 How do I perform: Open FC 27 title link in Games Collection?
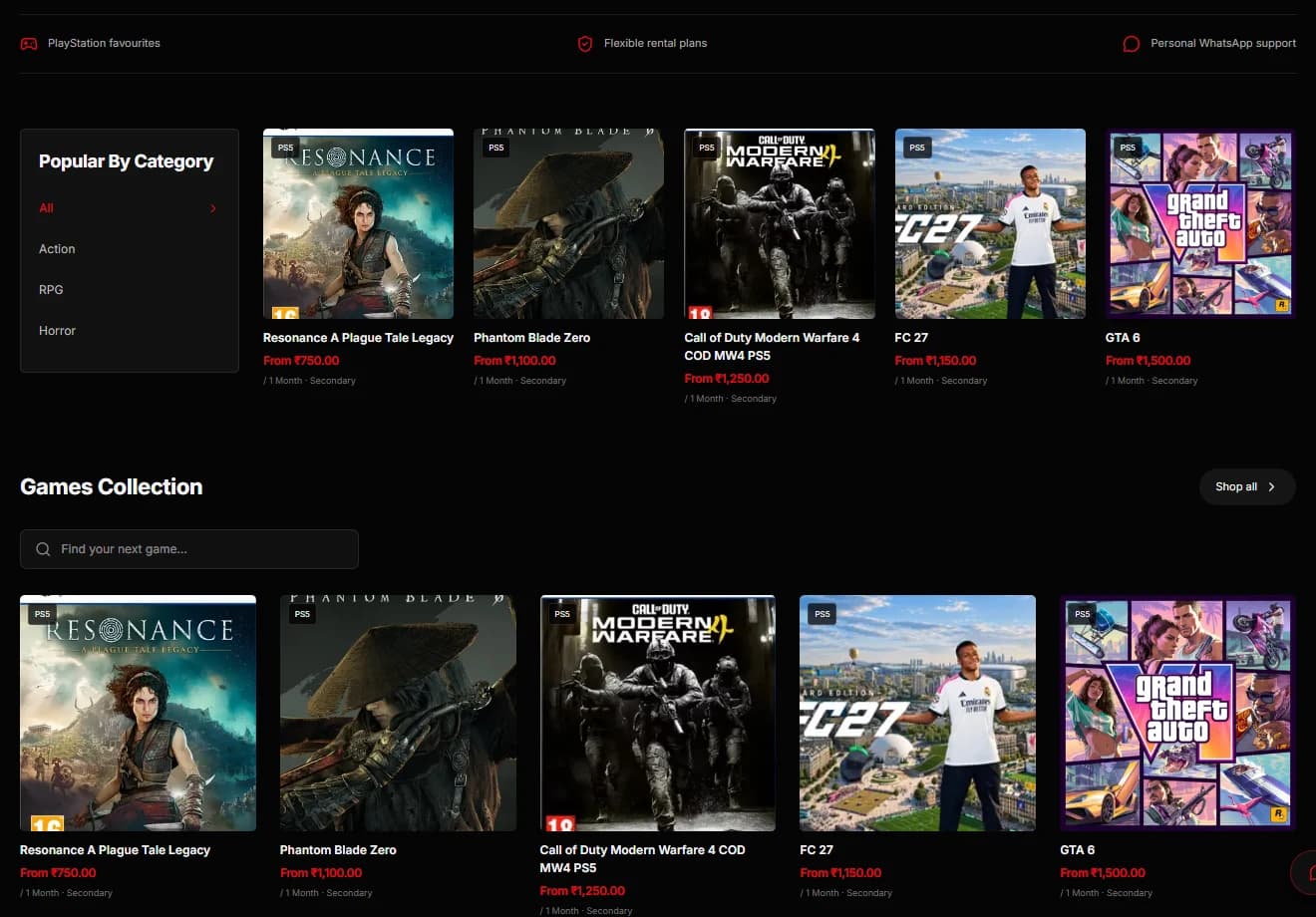tap(816, 850)
